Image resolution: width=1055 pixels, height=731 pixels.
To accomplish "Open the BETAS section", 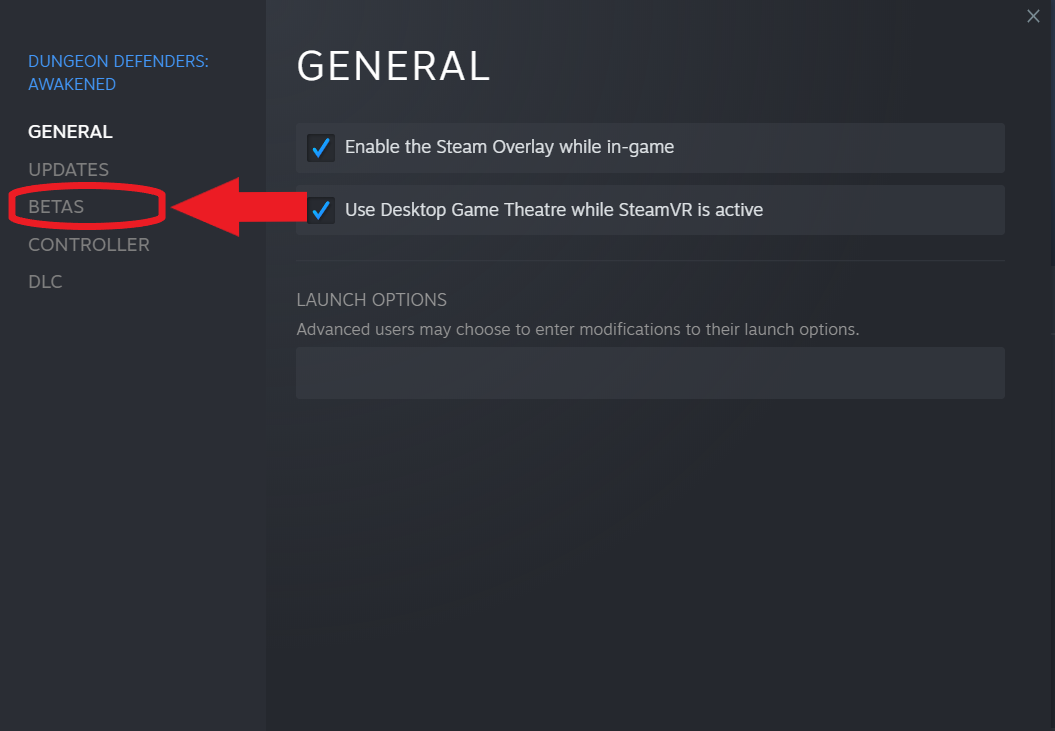I will pyautogui.click(x=56, y=207).
